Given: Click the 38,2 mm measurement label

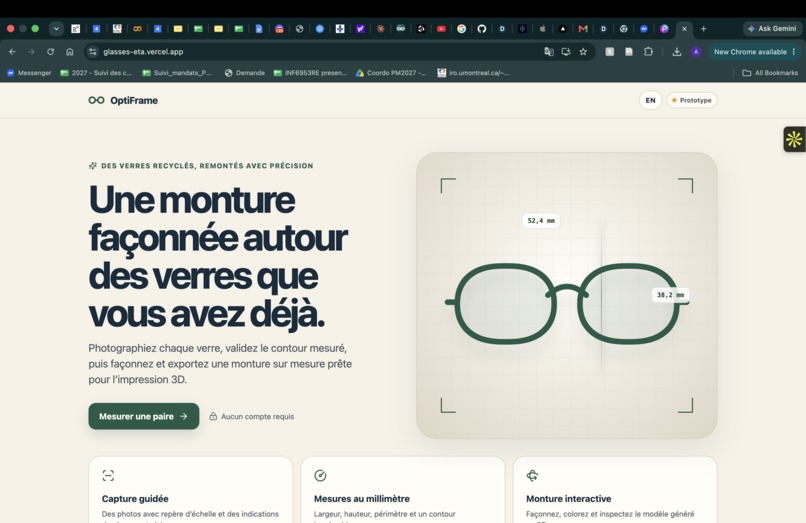Looking at the screenshot, I should [670, 295].
